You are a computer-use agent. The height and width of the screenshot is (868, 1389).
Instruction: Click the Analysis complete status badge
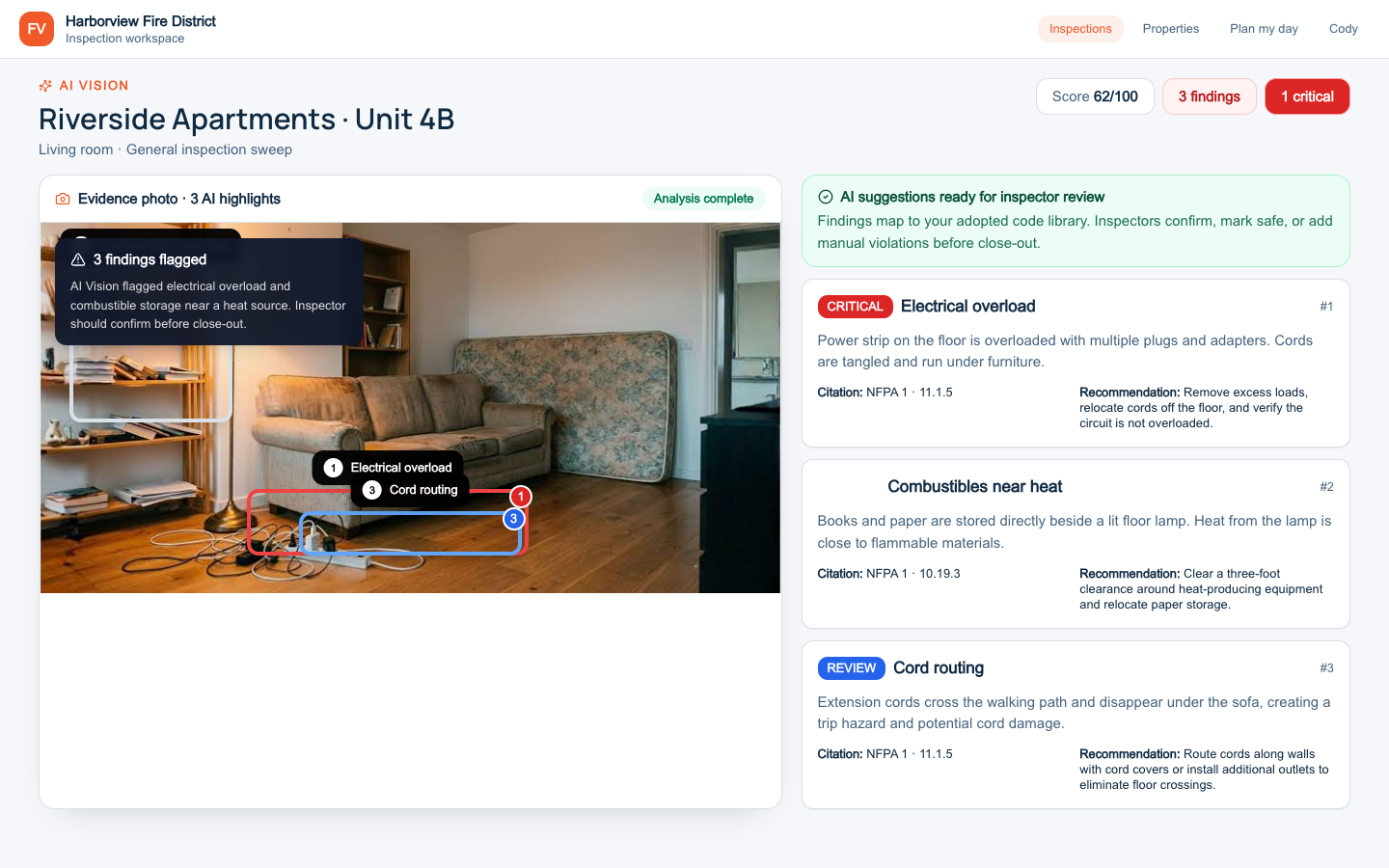[x=704, y=199]
